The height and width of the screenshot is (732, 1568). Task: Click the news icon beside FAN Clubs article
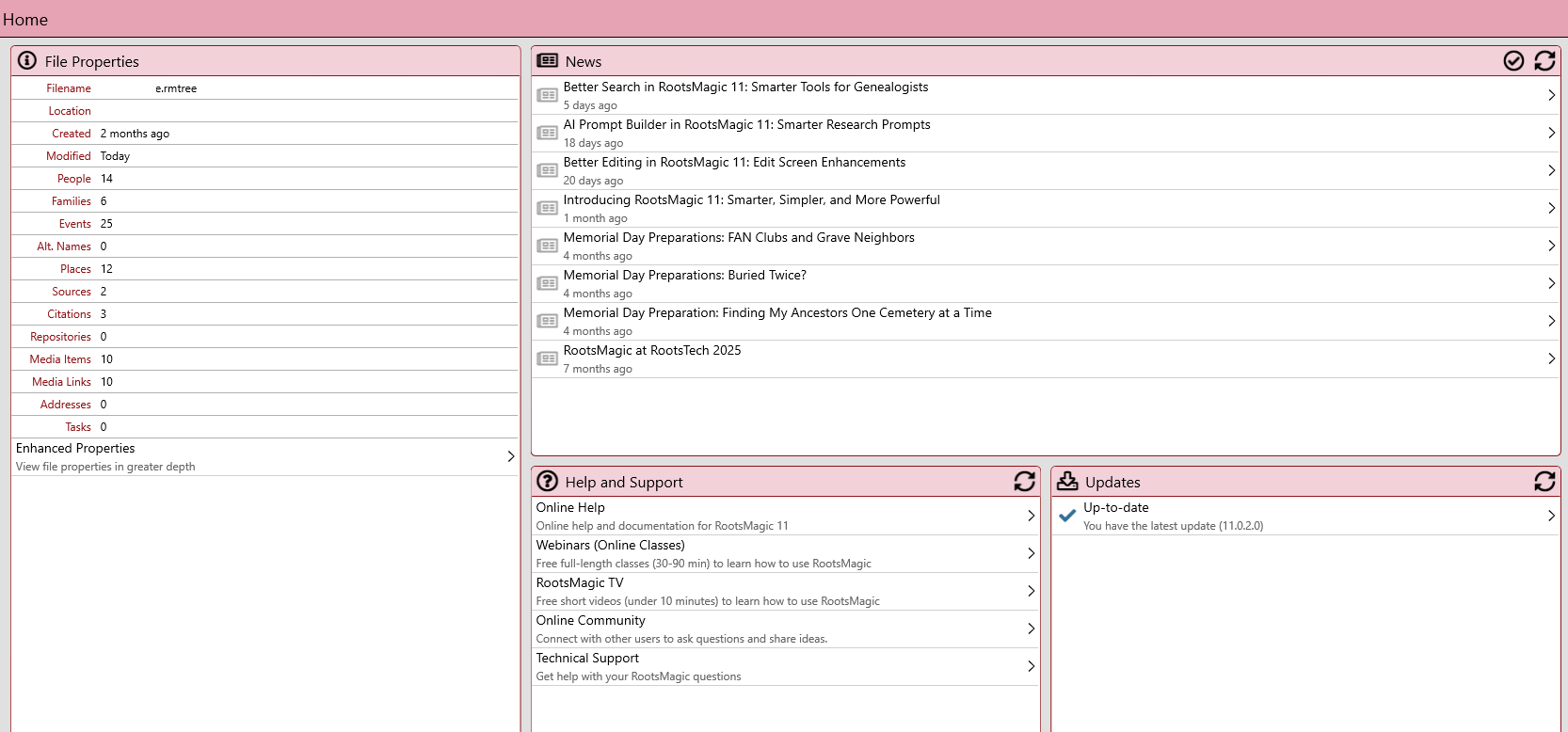tap(547, 246)
